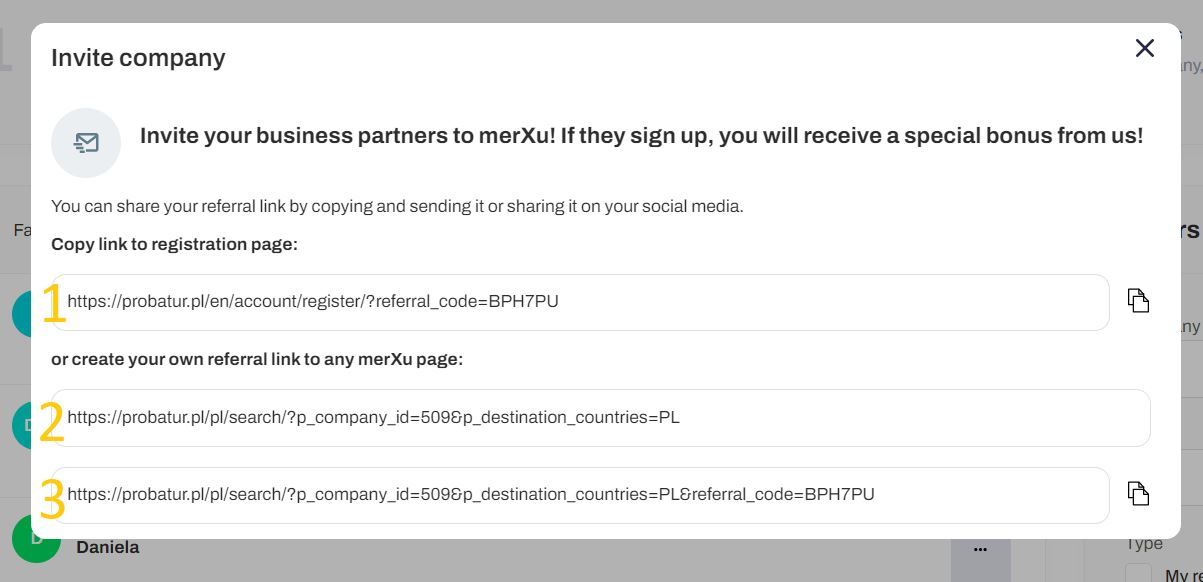Copy the registration page referral link
The height and width of the screenshot is (582, 1203).
point(1138,301)
